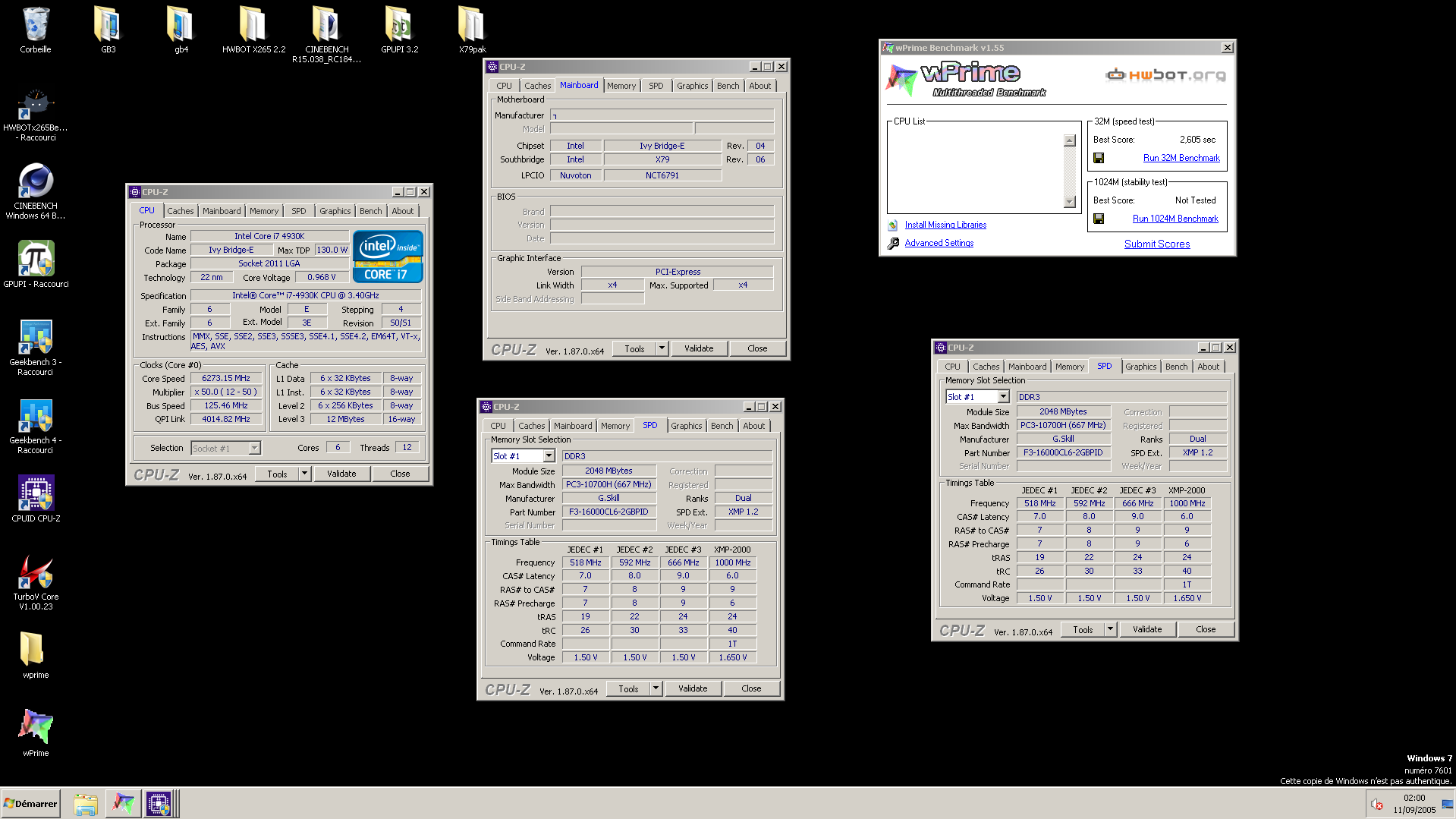Open the GPUPI 3.2 folder icon
This screenshot has width=1456, height=819.
pyautogui.click(x=399, y=24)
